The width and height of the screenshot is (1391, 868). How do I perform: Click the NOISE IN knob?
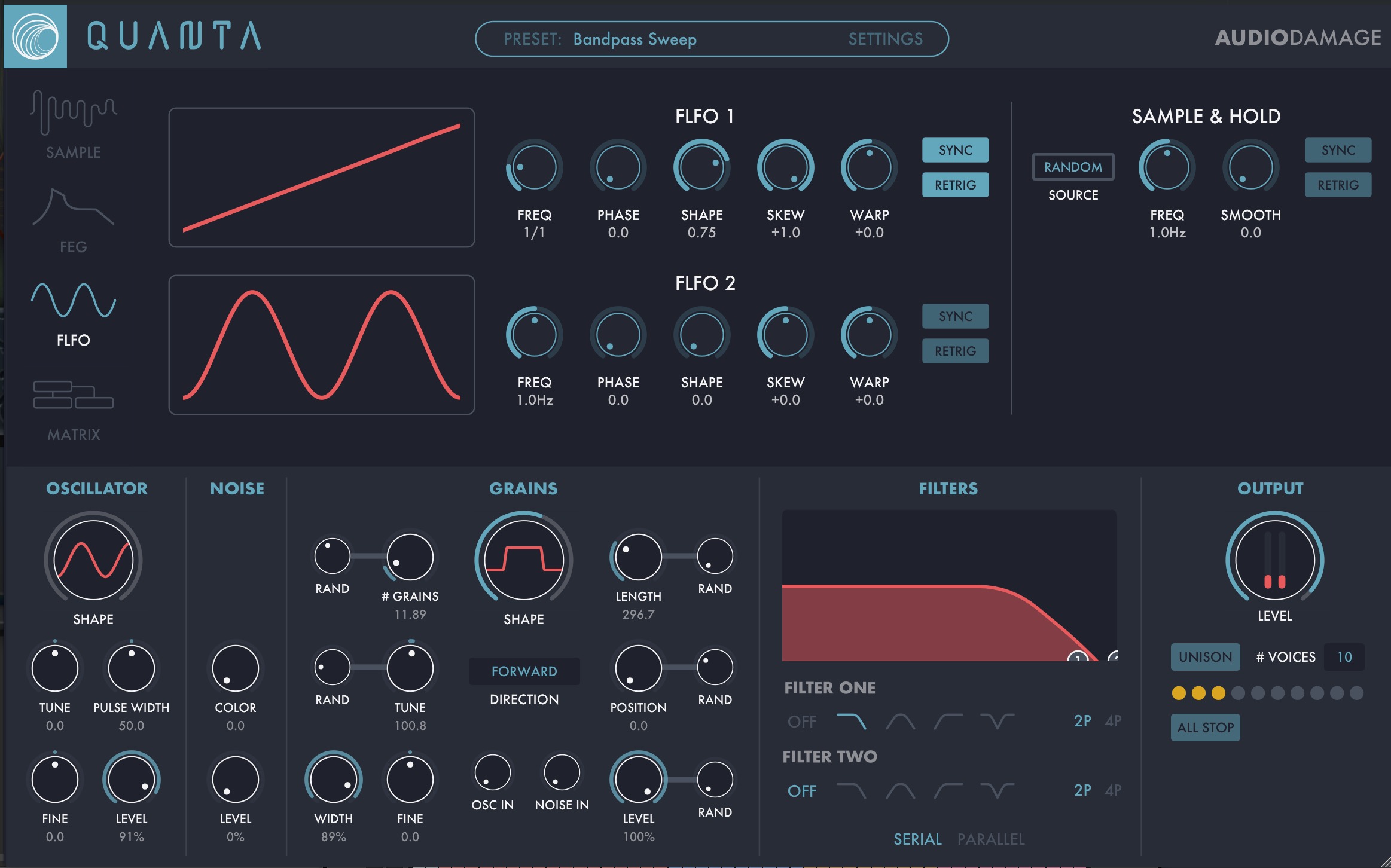click(562, 772)
